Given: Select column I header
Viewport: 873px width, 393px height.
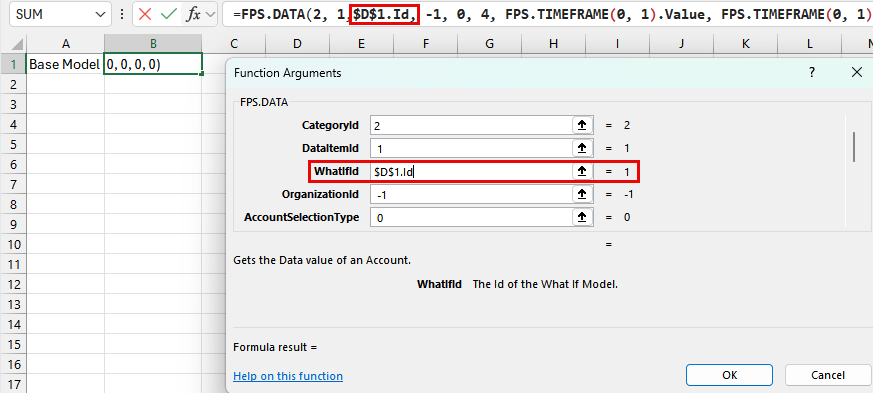Looking at the screenshot, I should (x=617, y=44).
